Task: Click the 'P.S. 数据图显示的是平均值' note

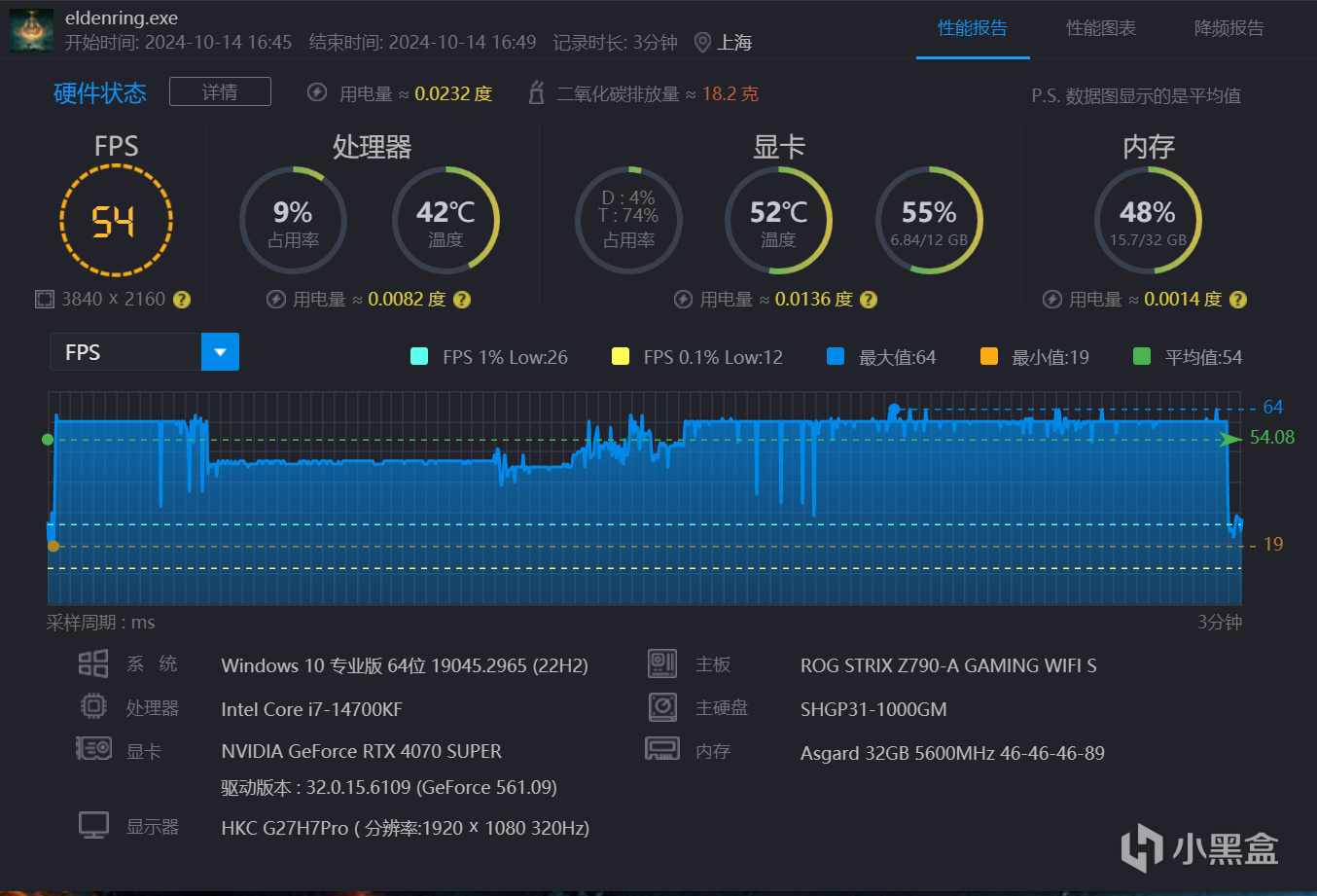Action: point(1136,95)
